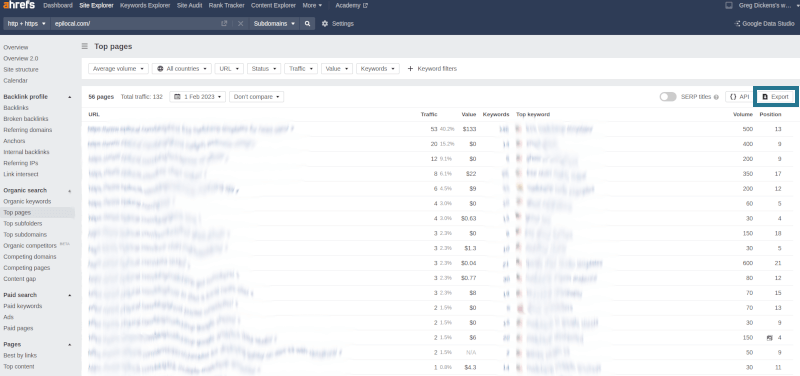Open Site Audit
This screenshot has width=800, height=376.
click(x=190, y=6)
